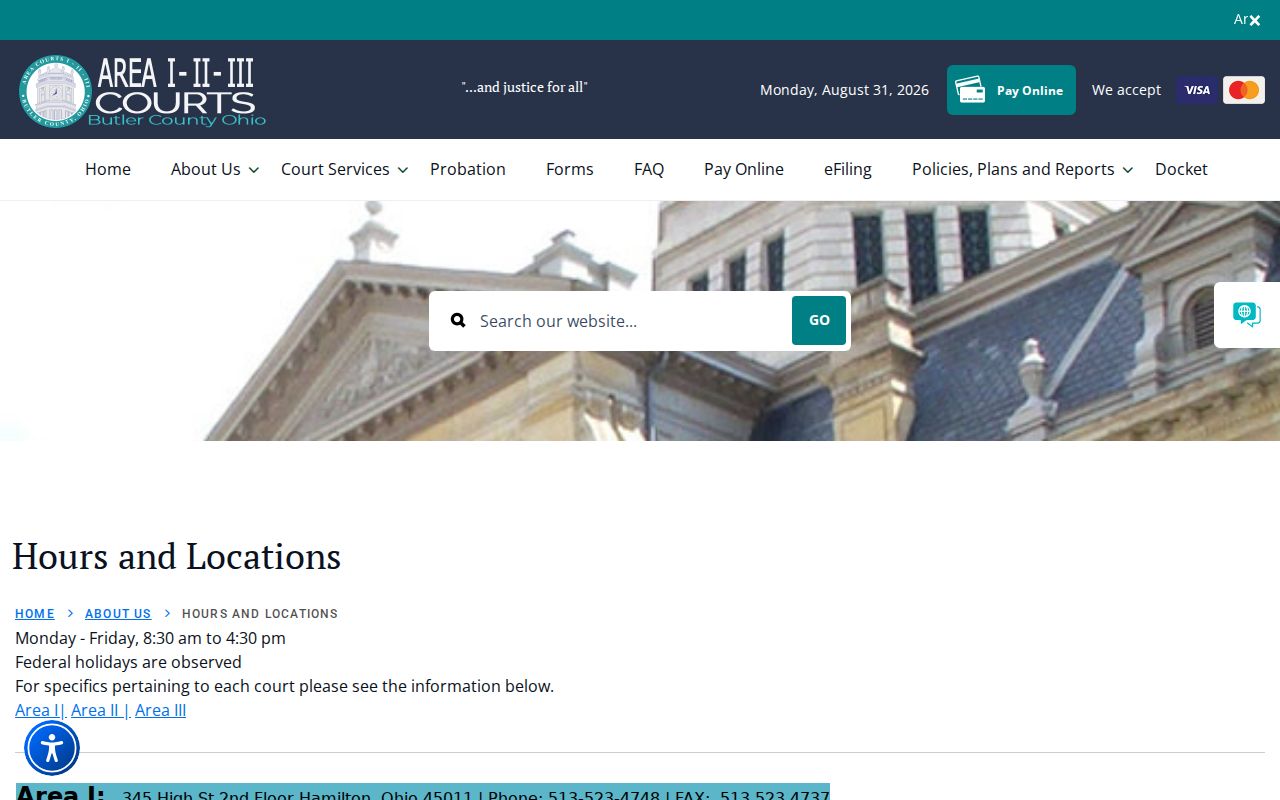Open the accessibility options widget
1280x800 pixels.
tap(52, 748)
